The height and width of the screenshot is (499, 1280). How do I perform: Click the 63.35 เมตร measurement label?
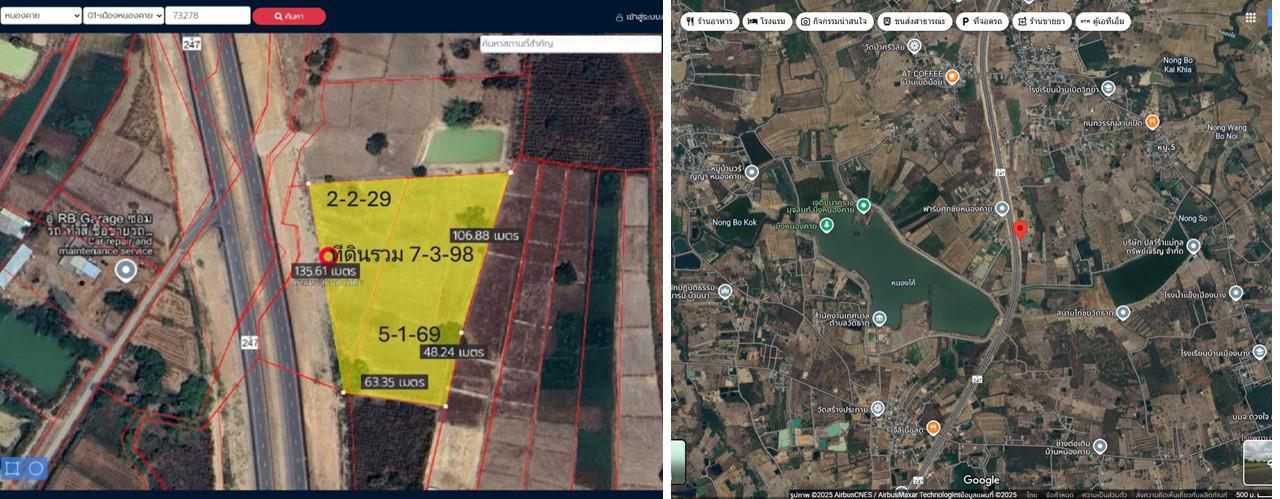click(394, 382)
